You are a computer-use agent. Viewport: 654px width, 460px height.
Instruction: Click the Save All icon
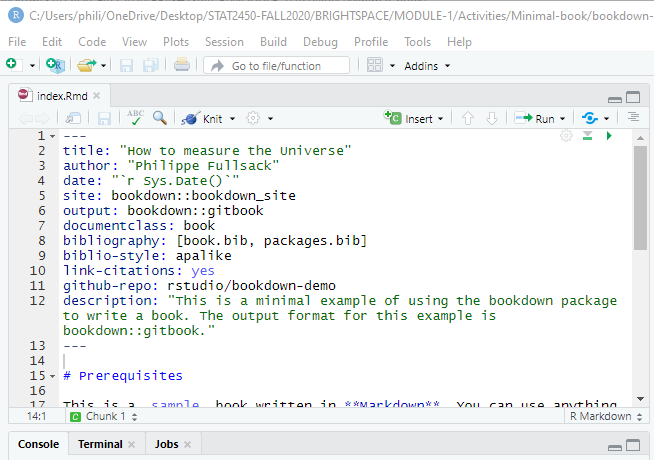(x=151, y=65)
